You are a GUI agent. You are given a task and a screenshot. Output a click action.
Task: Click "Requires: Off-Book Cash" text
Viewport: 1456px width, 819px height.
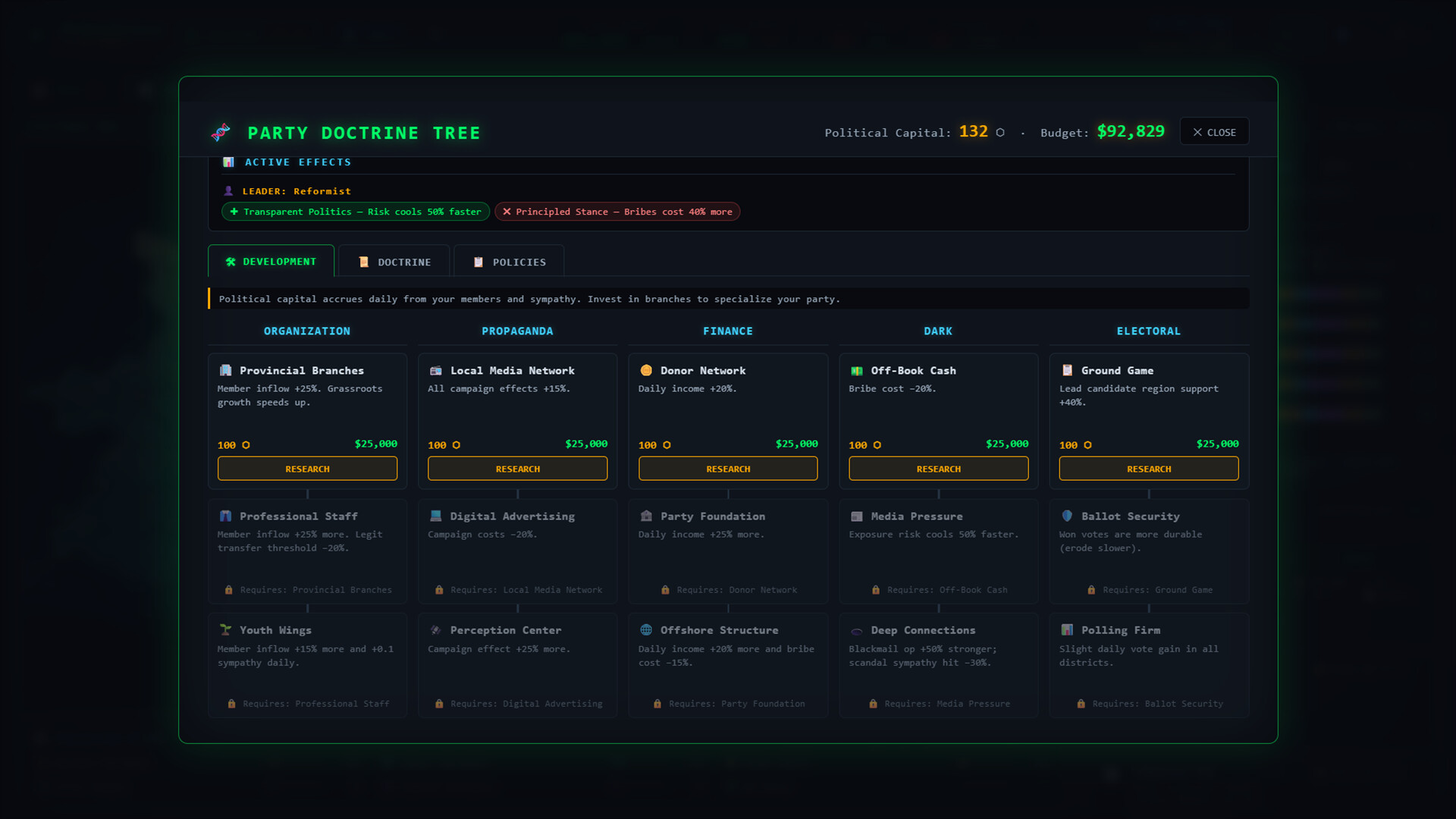947,590
